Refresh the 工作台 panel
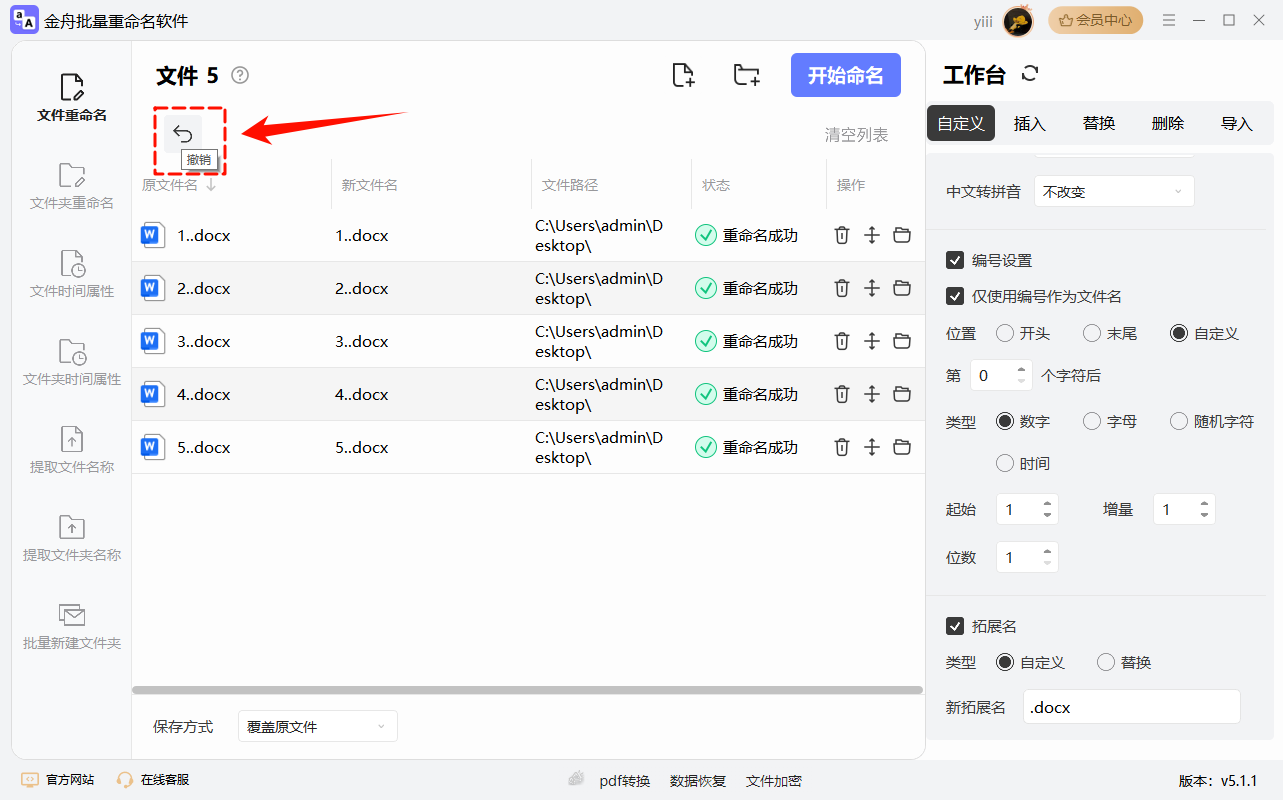The width and height of the screenshot is (1283, 800). tap(1028, 73)
